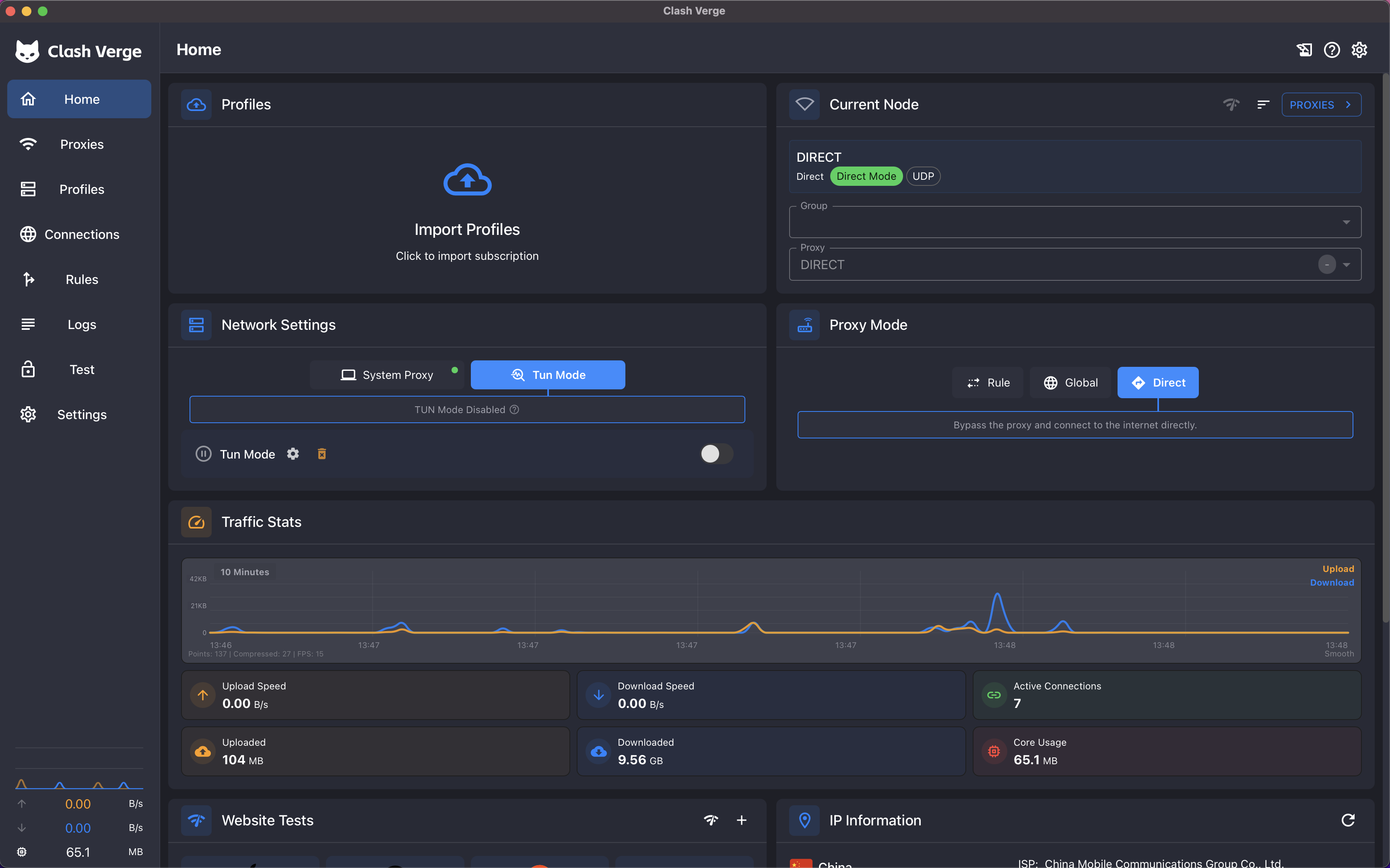Open Profiles page from sidebar
1390x868 pixels.
(x=79, y=189)
